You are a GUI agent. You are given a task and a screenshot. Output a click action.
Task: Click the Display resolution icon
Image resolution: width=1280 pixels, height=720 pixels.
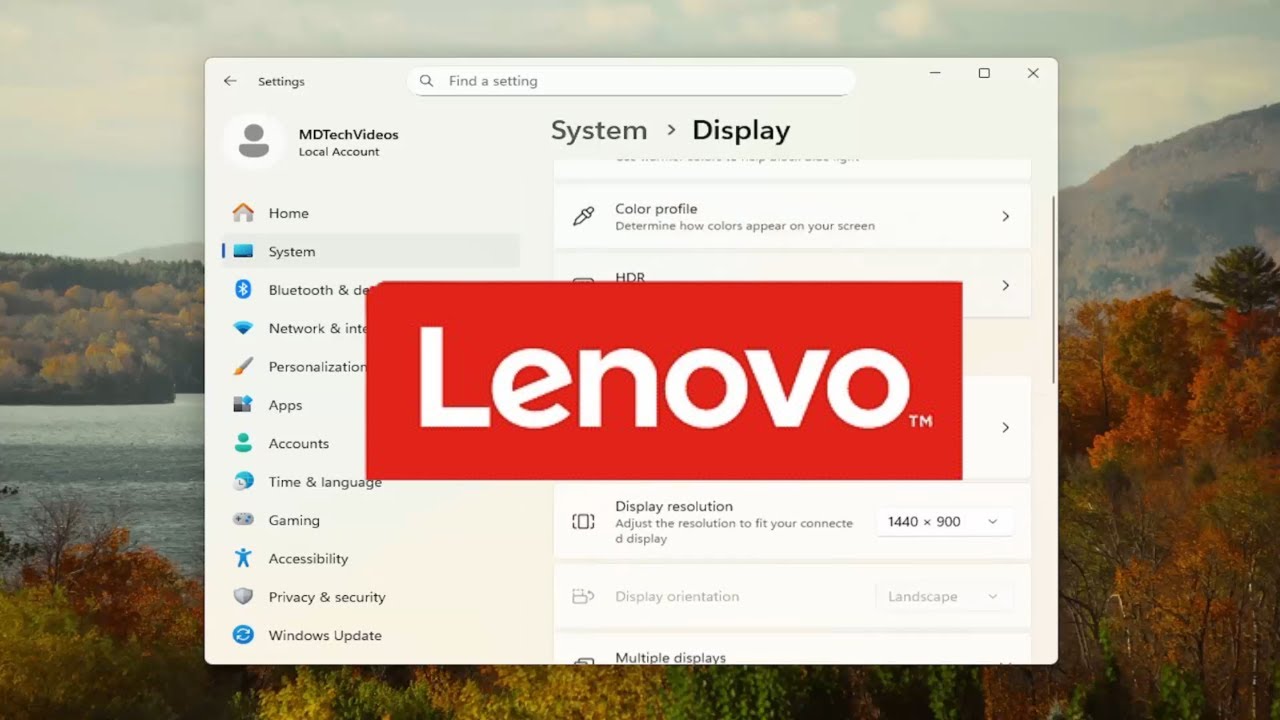pyautogui.click(x=583, y=521)
